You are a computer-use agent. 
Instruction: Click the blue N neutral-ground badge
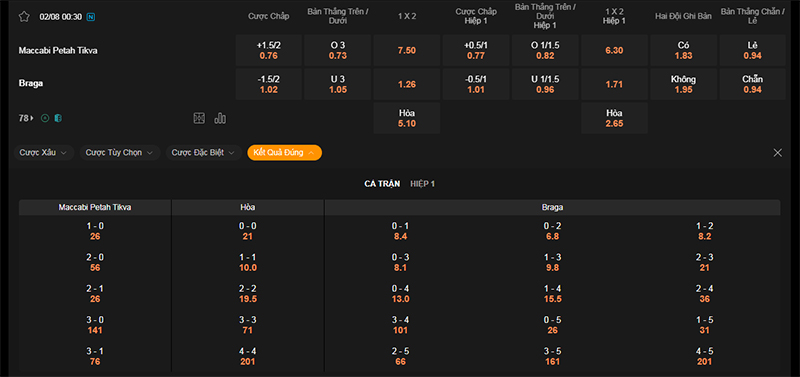point(91,17)
